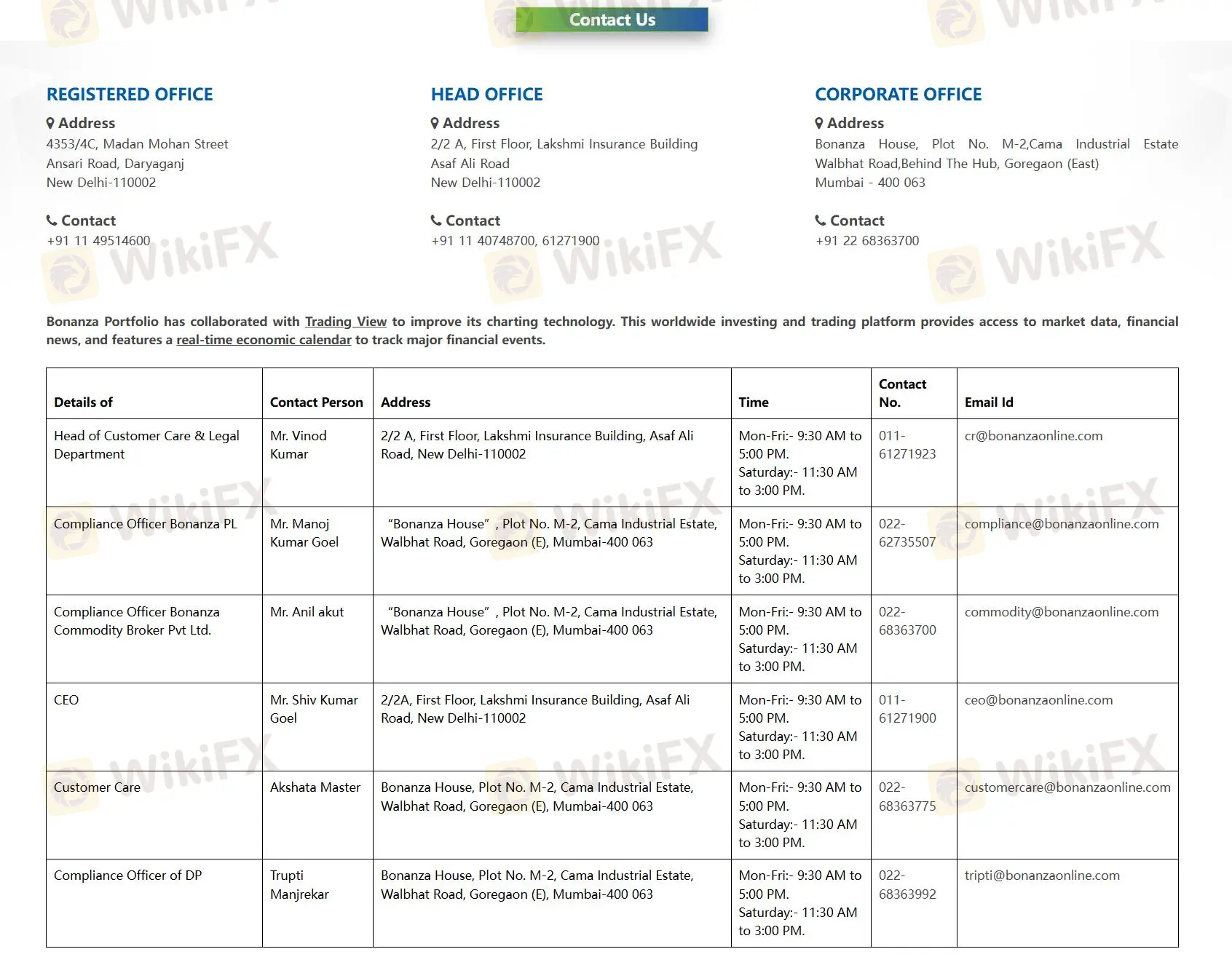The height and width of the screenshot is (957, 1232).
Task: Click the map pin icon under Head Office
Action: 435,123
